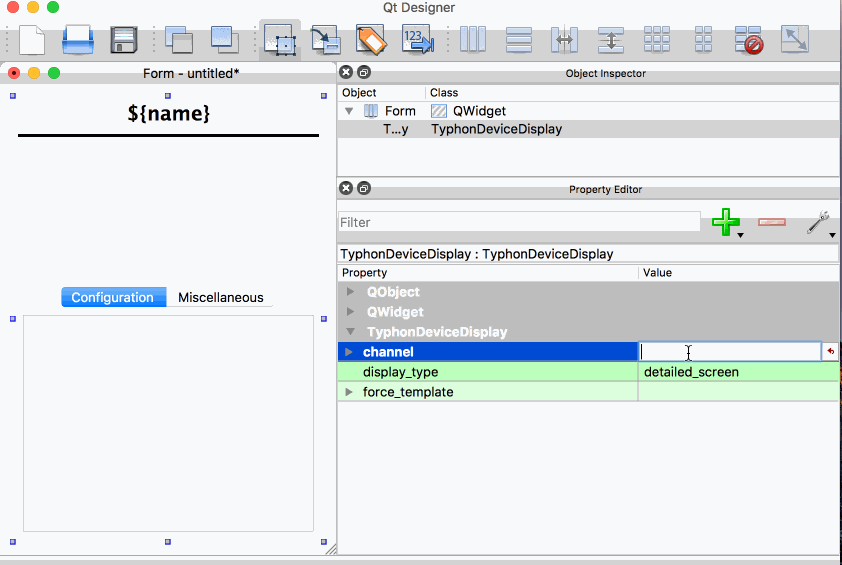Float the Property Editor panel
This screenshot has width=842, height=565.
click(363, 188)
